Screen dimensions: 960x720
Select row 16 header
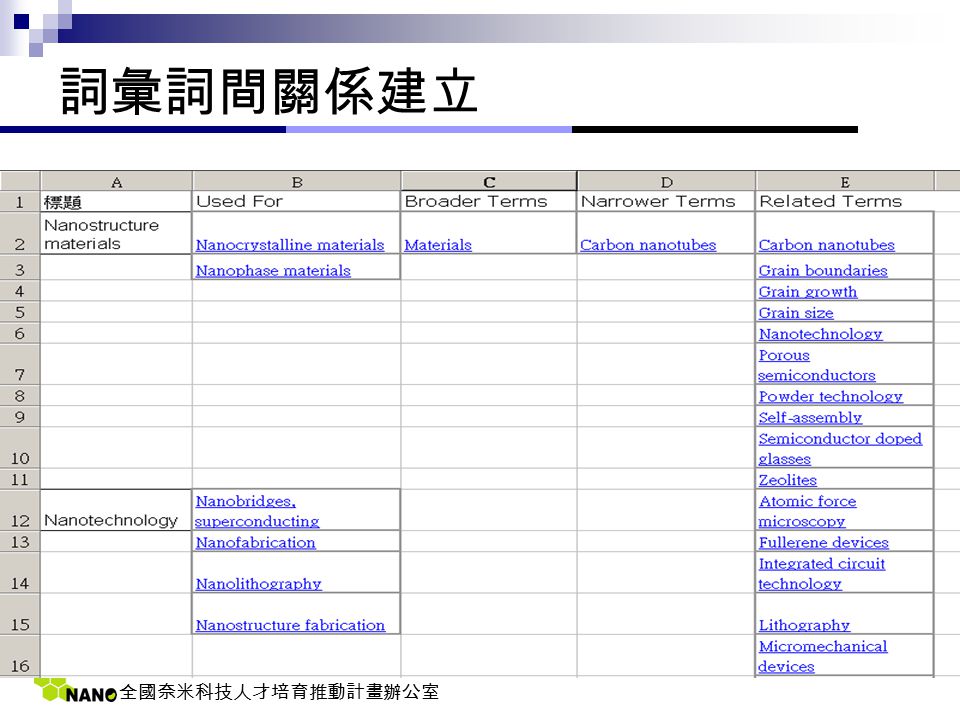coord(20,656)
